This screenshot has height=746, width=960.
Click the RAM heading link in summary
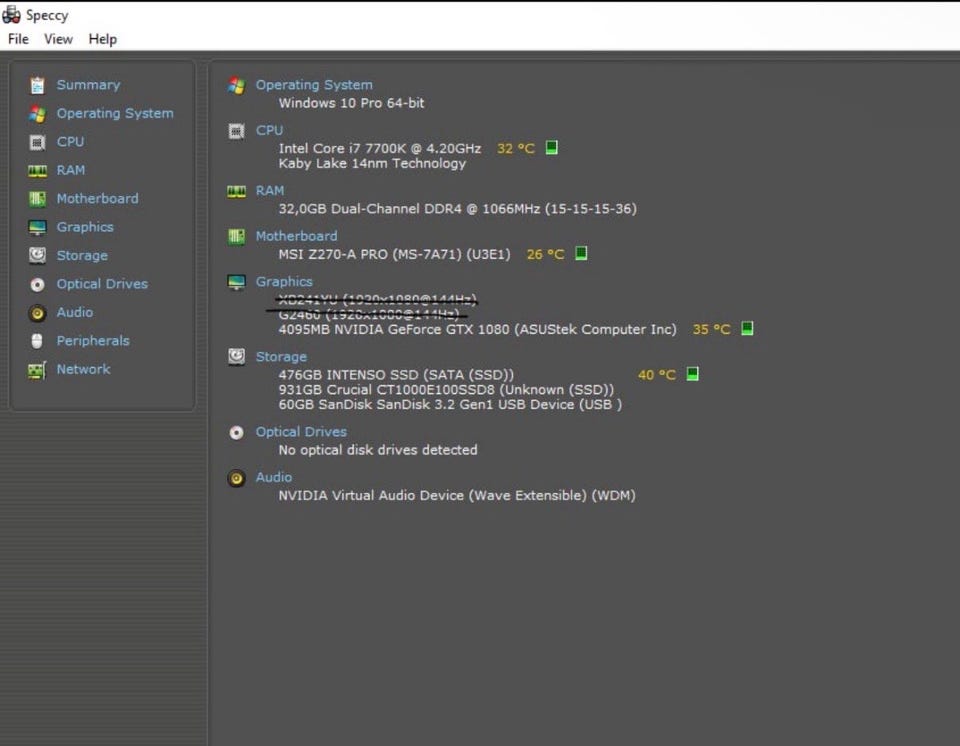[270, 190]
